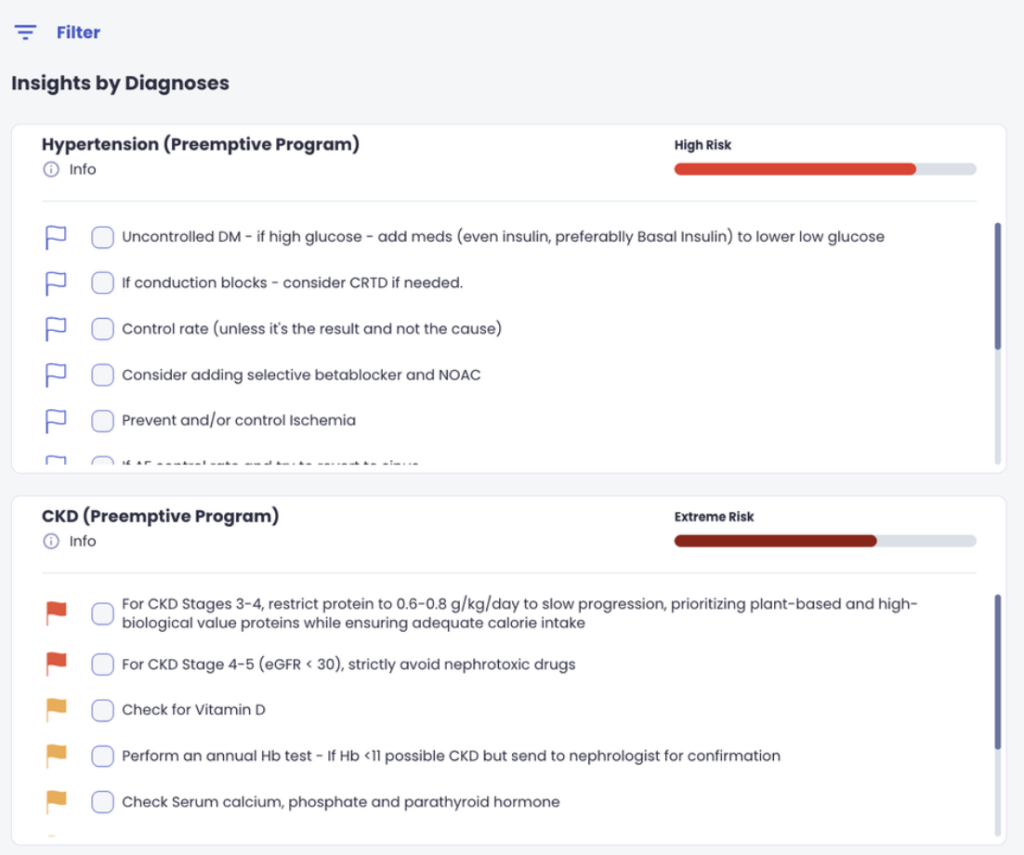Viewport: 1024px width, 855px height.
Task: Tick the Consider adding selective betablocker checkbox
Action: [x=103, y=375]
